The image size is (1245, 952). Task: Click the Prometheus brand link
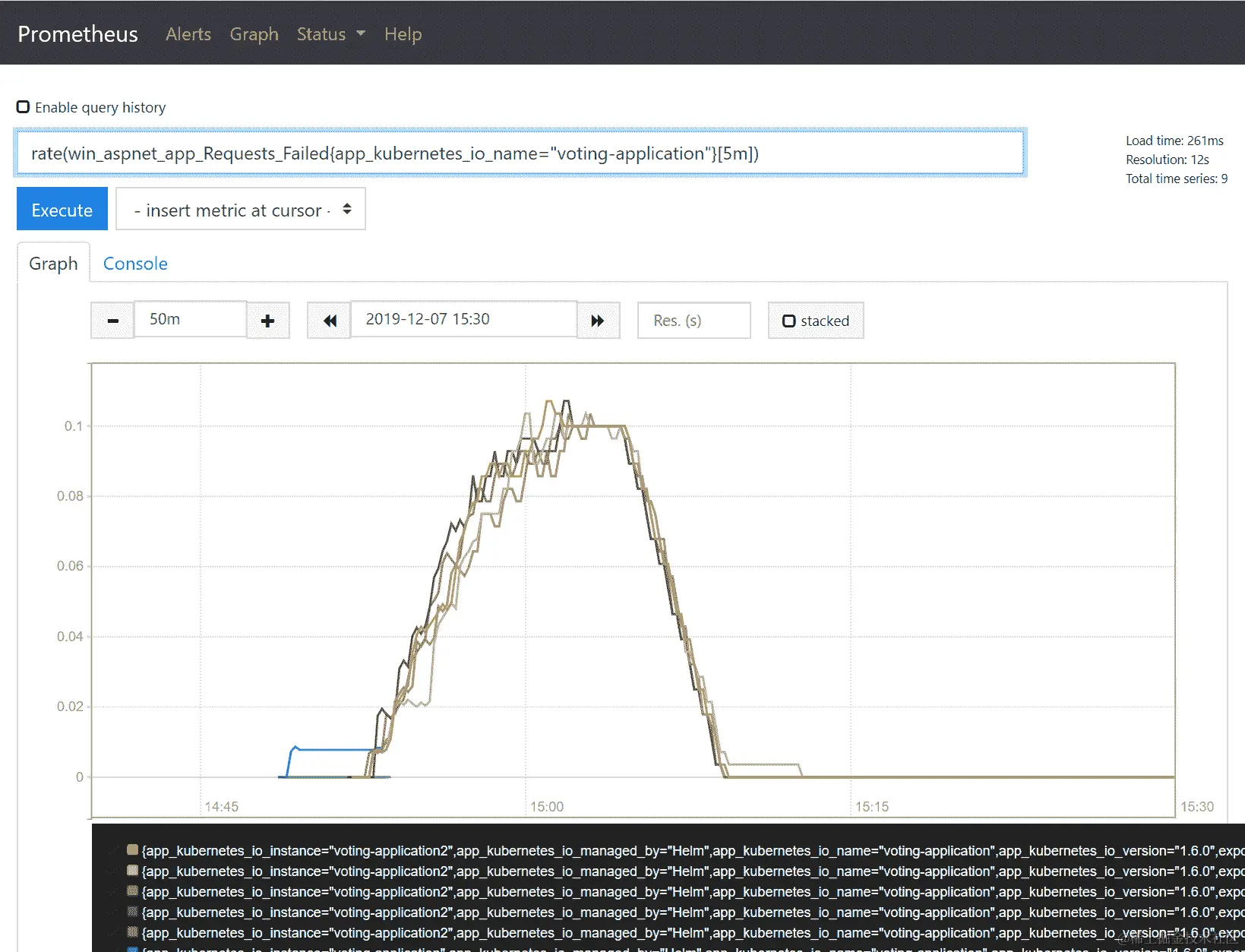[78, 34]
